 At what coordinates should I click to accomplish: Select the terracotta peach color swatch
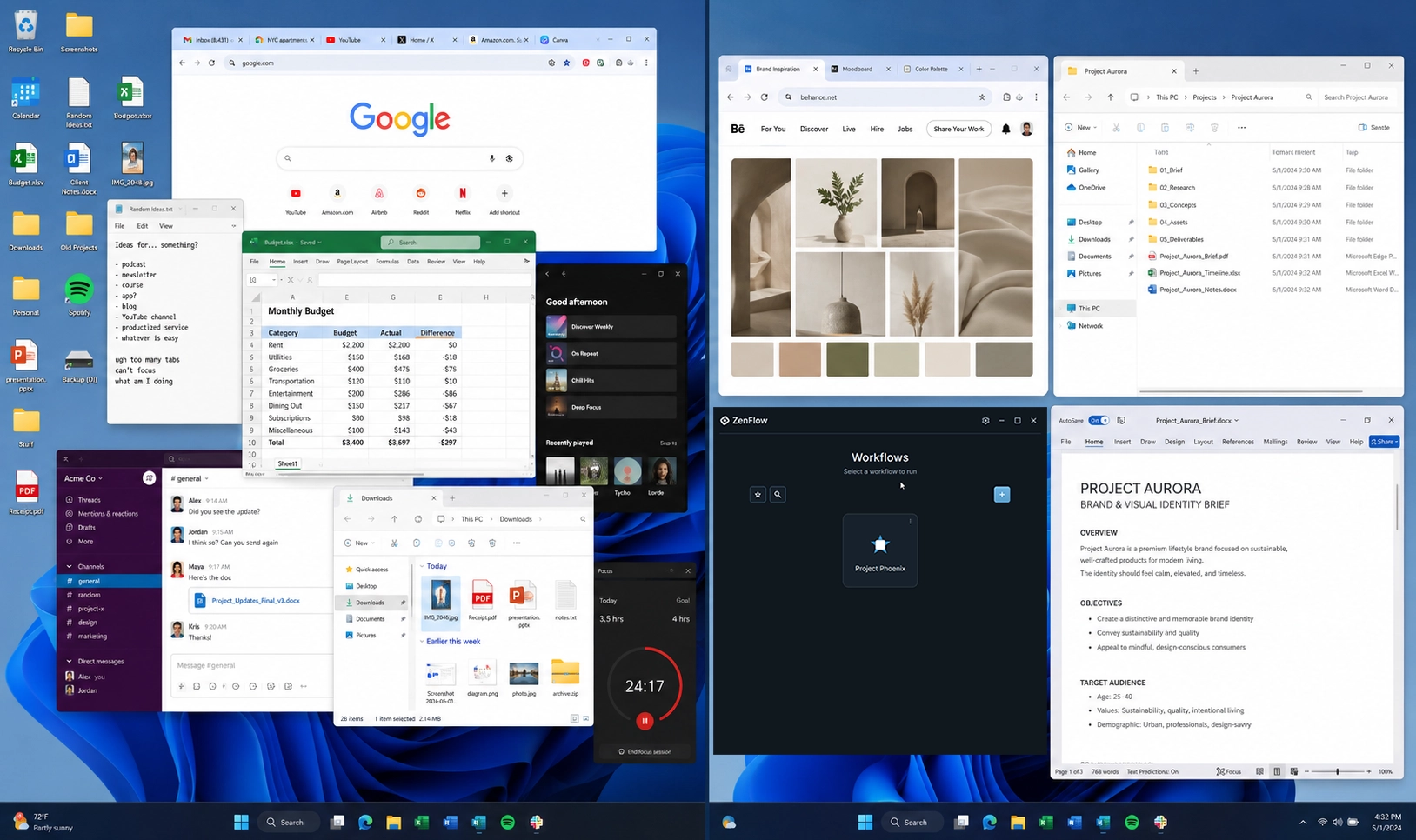point(800,359)
